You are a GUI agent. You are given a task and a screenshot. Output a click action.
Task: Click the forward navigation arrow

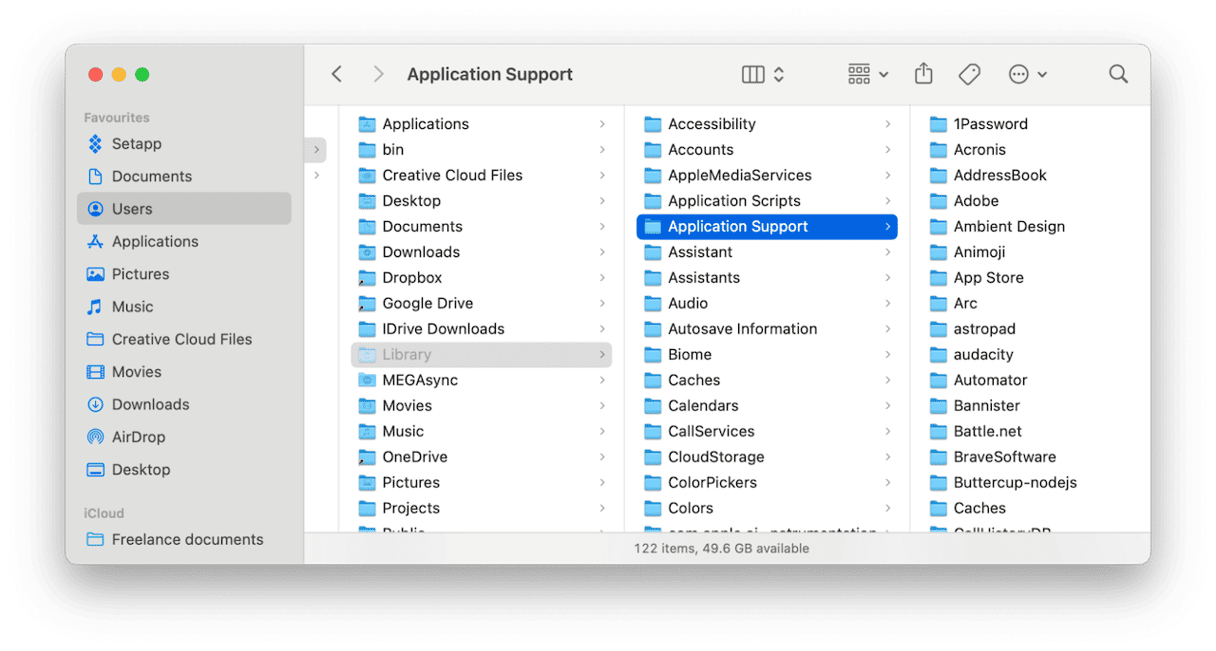click(x=378, y=74)
